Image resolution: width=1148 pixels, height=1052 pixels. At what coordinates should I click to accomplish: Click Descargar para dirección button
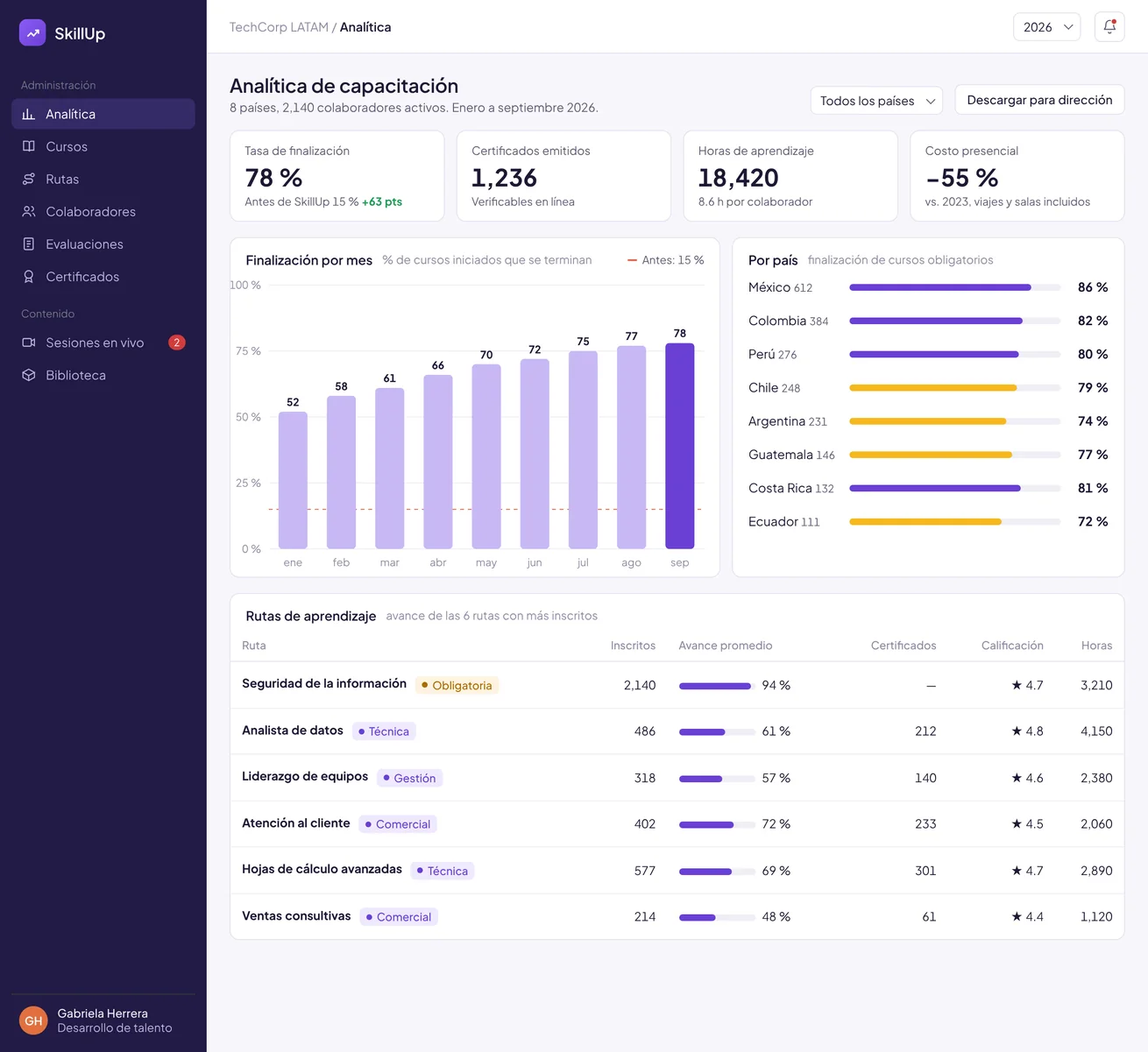[x=1039, y=100]
